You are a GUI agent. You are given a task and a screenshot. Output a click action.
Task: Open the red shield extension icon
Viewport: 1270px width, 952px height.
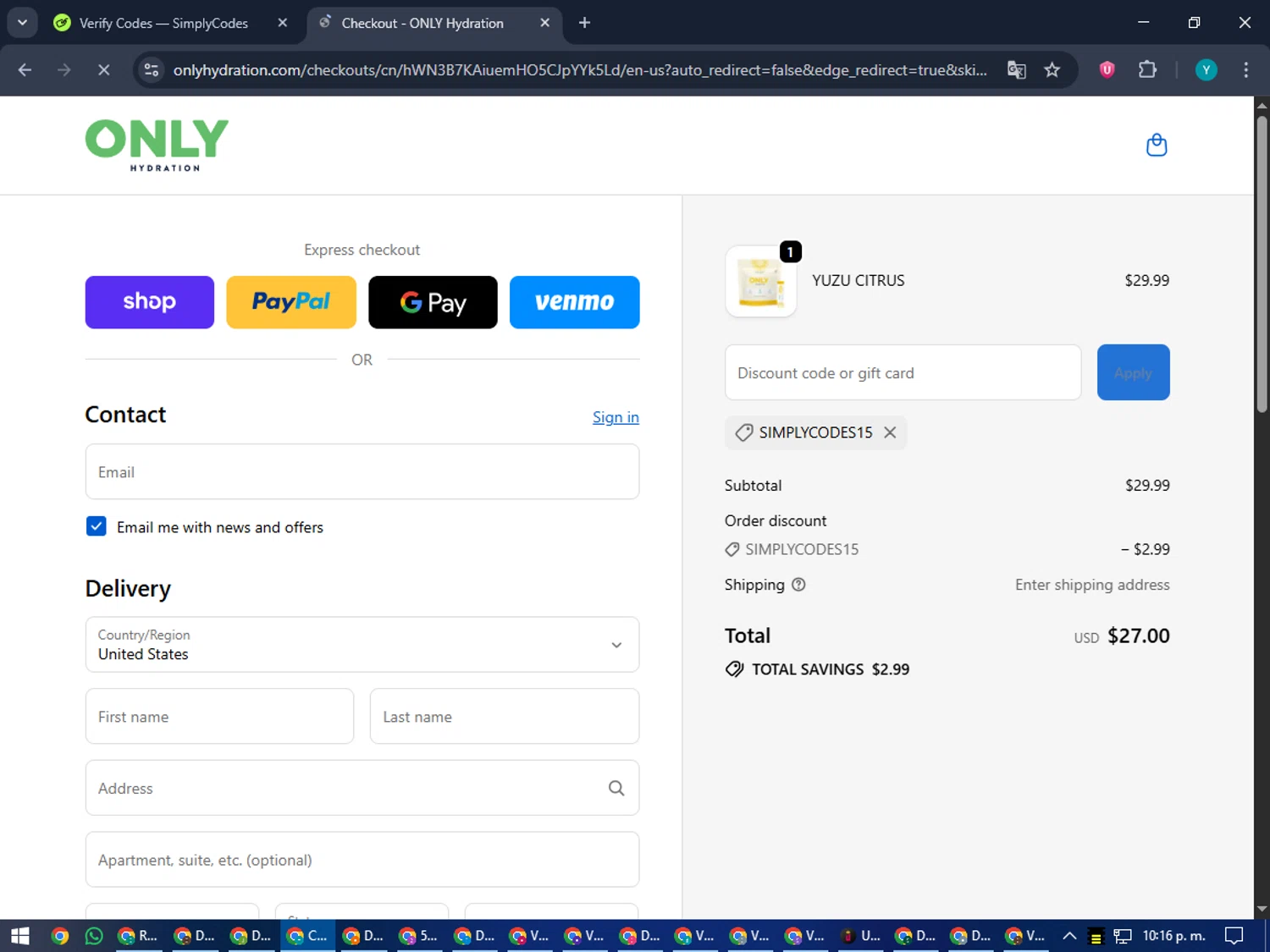pyautogui.click(x=1107, y=70)
